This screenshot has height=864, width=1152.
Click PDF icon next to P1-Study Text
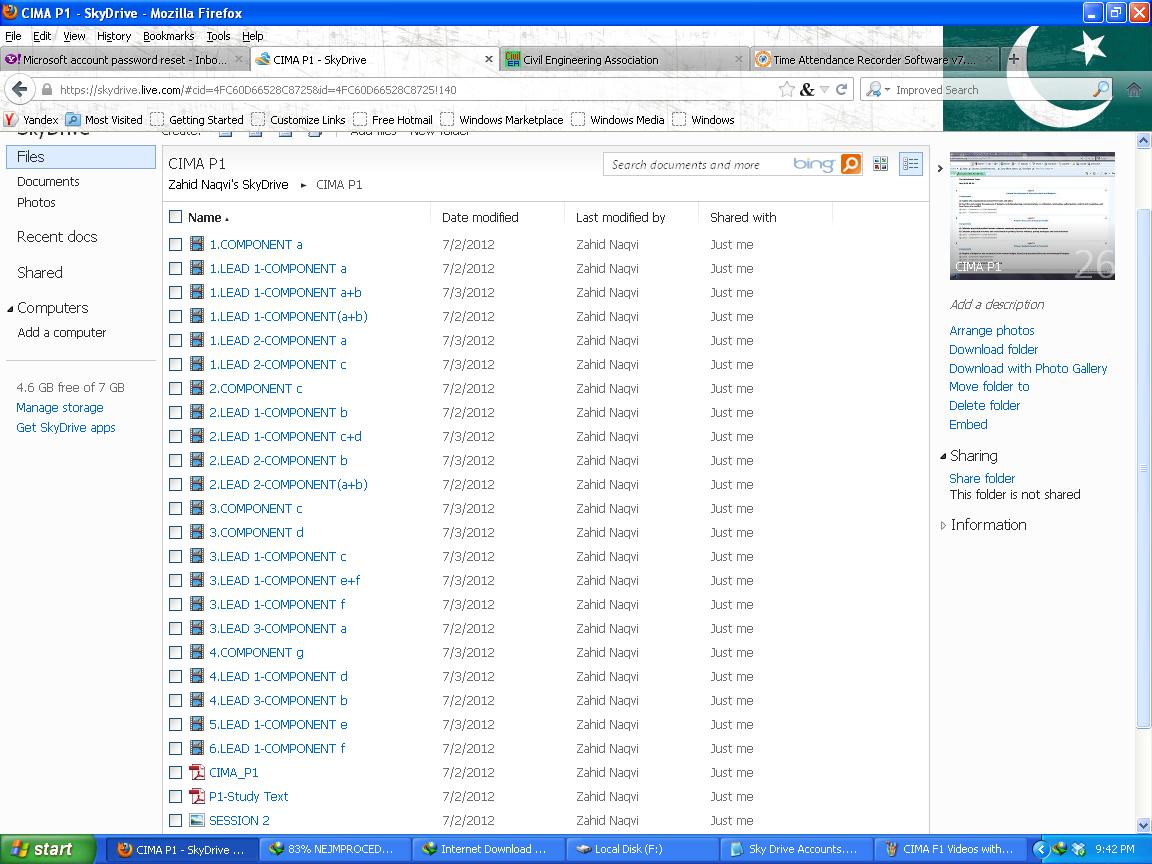pos(197,796)
